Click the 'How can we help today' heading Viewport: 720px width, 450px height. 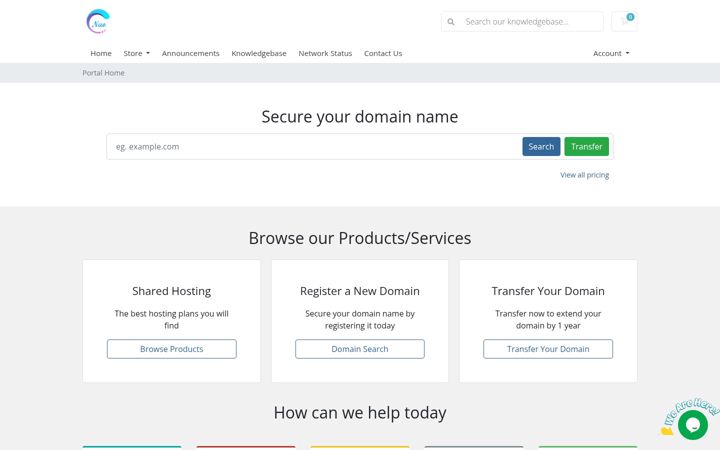pos(360,413)
